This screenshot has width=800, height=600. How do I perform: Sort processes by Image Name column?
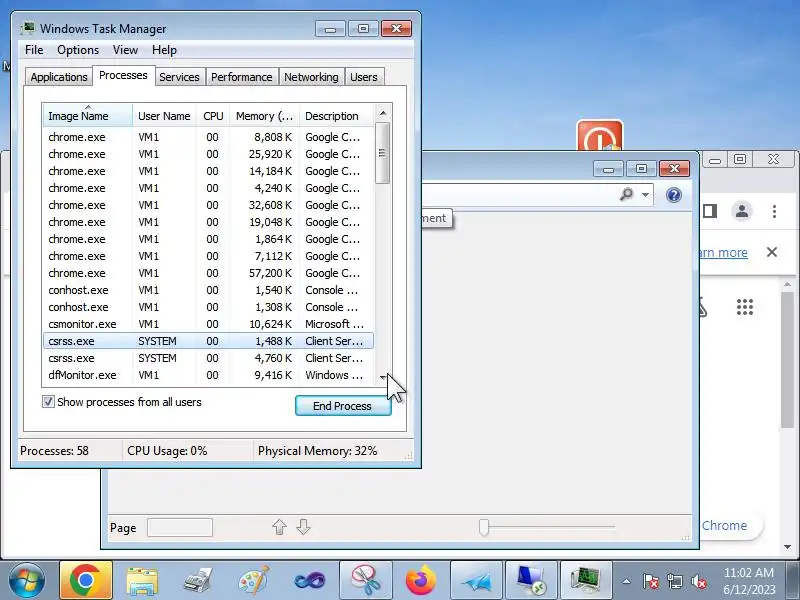[88, 116]
